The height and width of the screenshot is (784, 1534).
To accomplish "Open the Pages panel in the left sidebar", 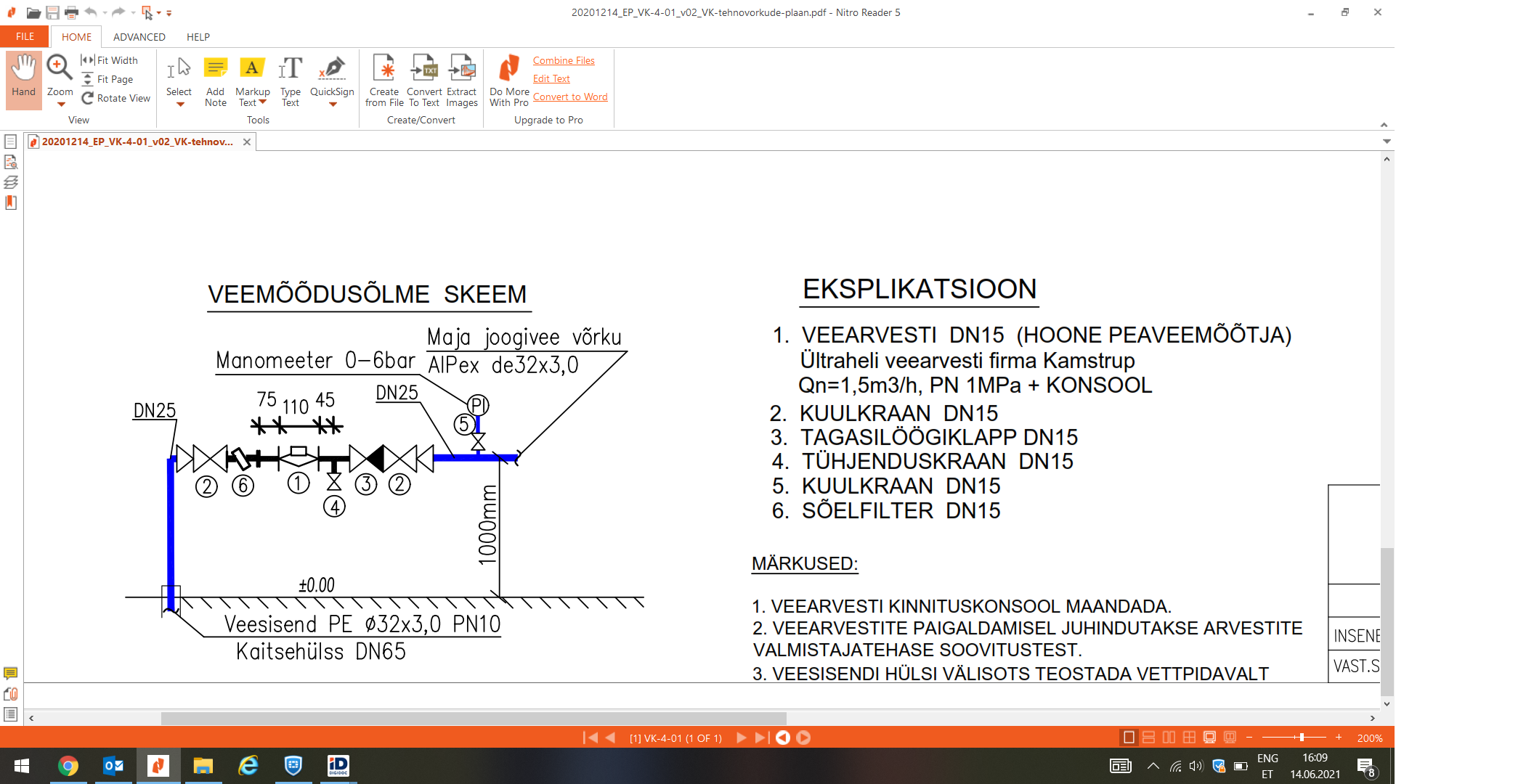I will [11, 142].
